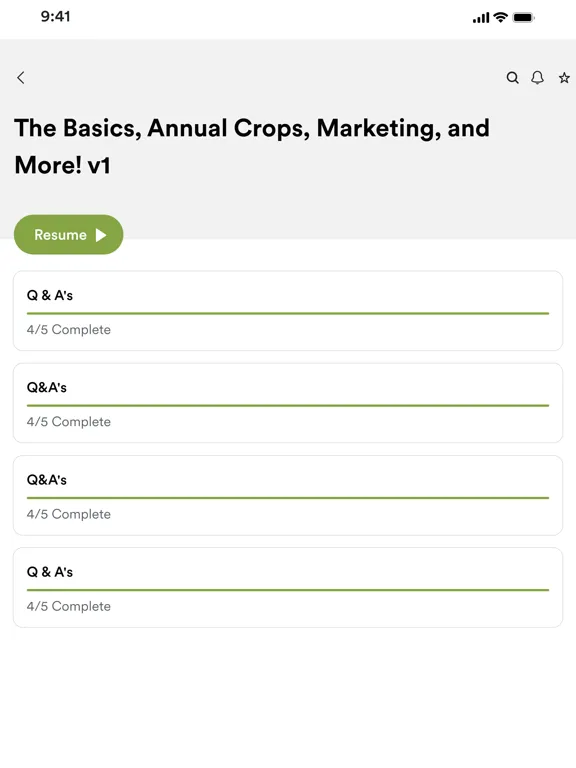Open the last "Q & A's" section card
This screenshot has width=576, height=768.
pos(288,587)
